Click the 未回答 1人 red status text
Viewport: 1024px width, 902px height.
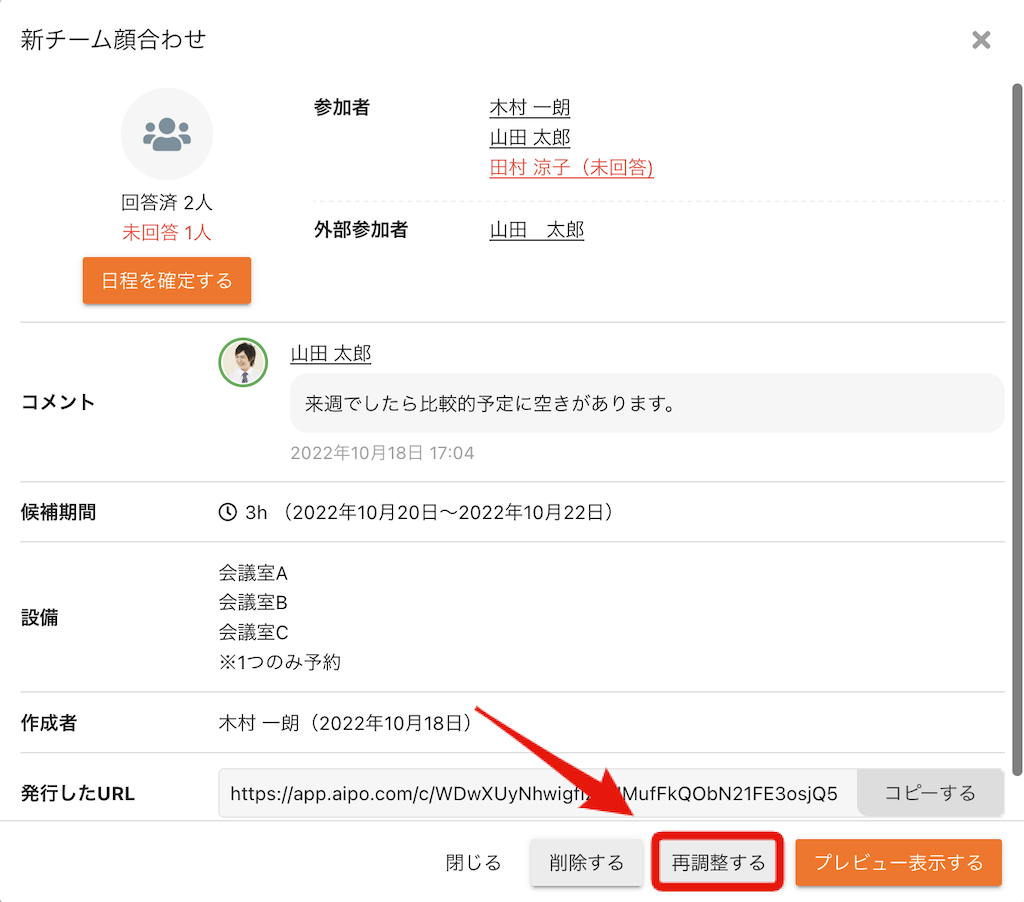[167, 233]
